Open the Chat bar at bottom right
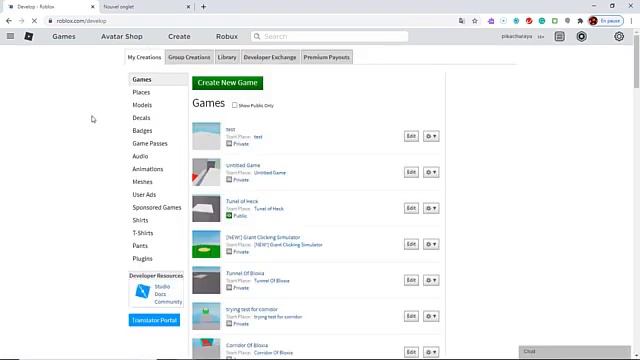Viewport: 640px width, 360px height. pos(574,351)
